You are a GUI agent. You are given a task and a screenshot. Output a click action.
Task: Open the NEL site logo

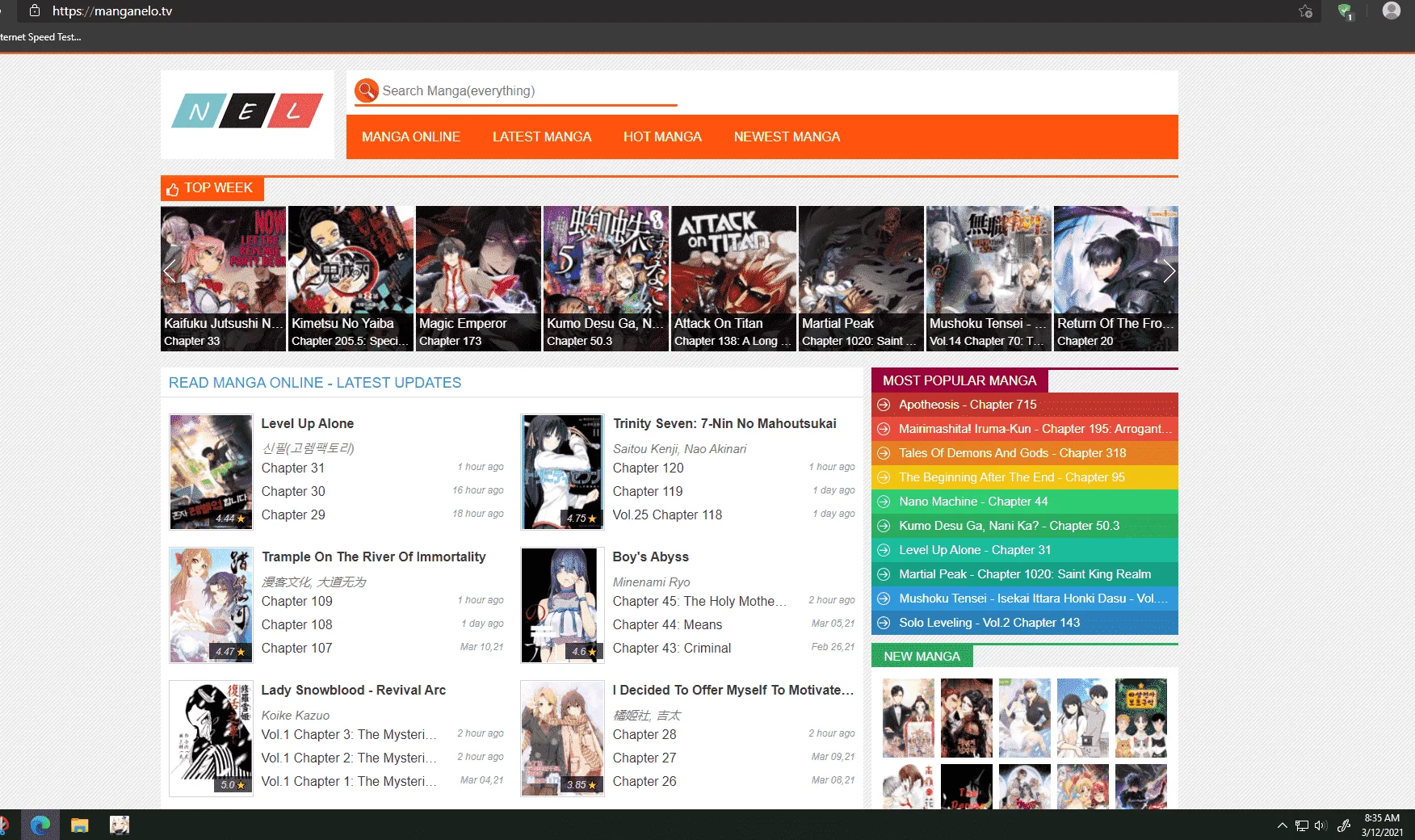pyautogui.click(x=247, y=111)
